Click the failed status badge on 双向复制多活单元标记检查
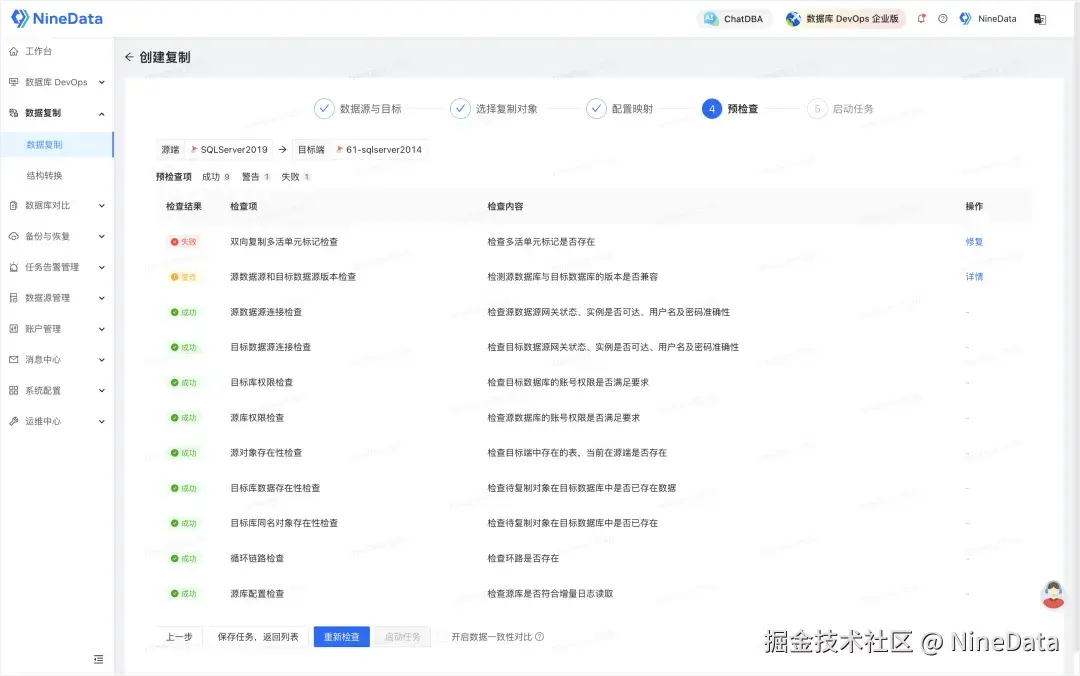Viewport: 1080px width, 676px height. click(185, 241)
